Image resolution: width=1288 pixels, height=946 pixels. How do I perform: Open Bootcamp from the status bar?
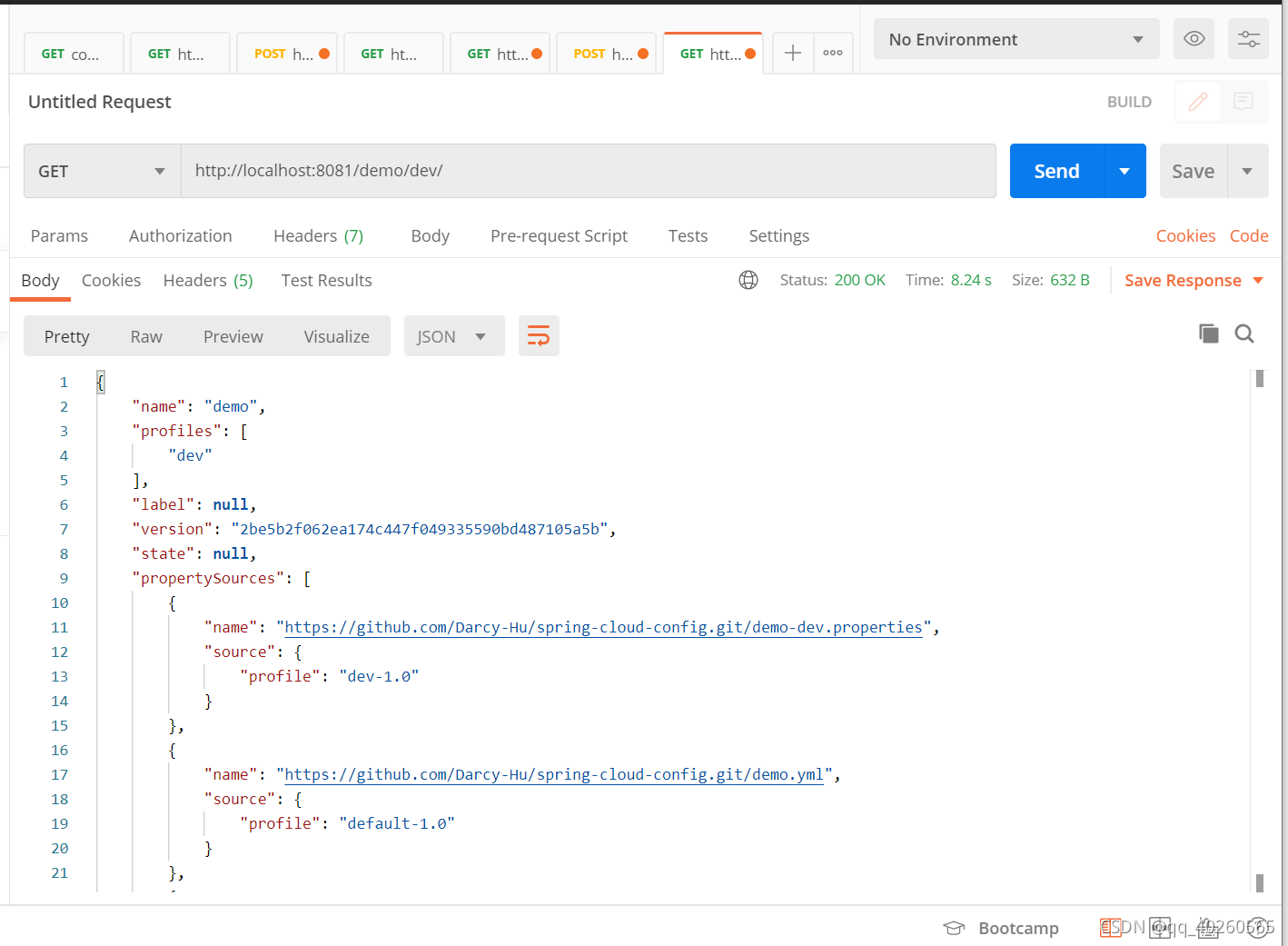click(1001, 928)
